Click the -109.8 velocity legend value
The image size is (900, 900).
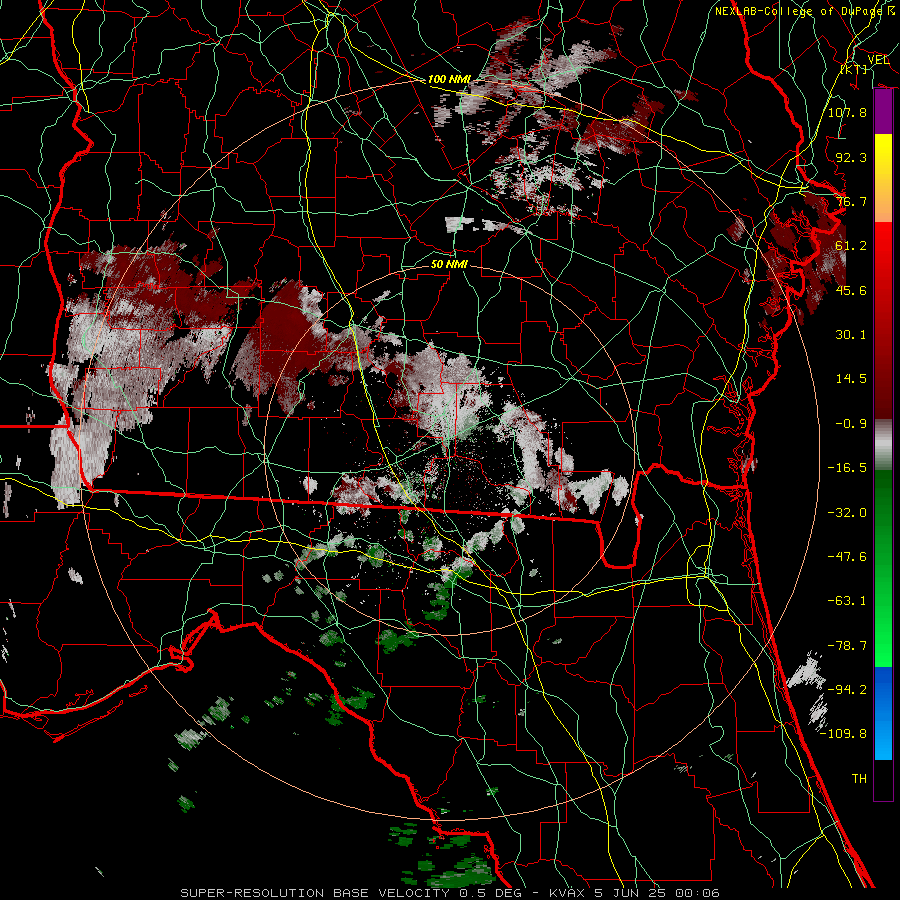[843, 734]
